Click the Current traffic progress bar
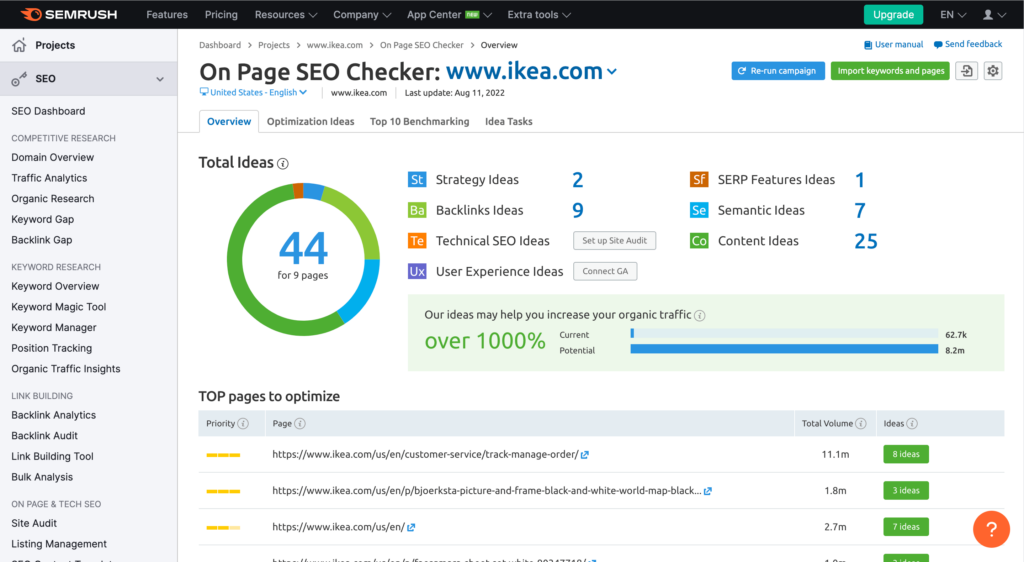 (x=784, y=334)
